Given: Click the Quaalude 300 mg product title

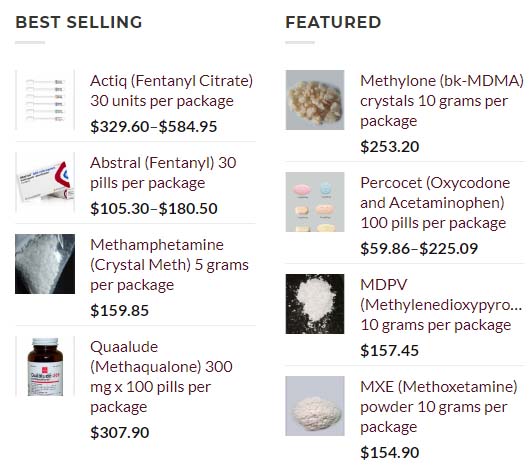Looking at the screenshot, I should (161, 377).
